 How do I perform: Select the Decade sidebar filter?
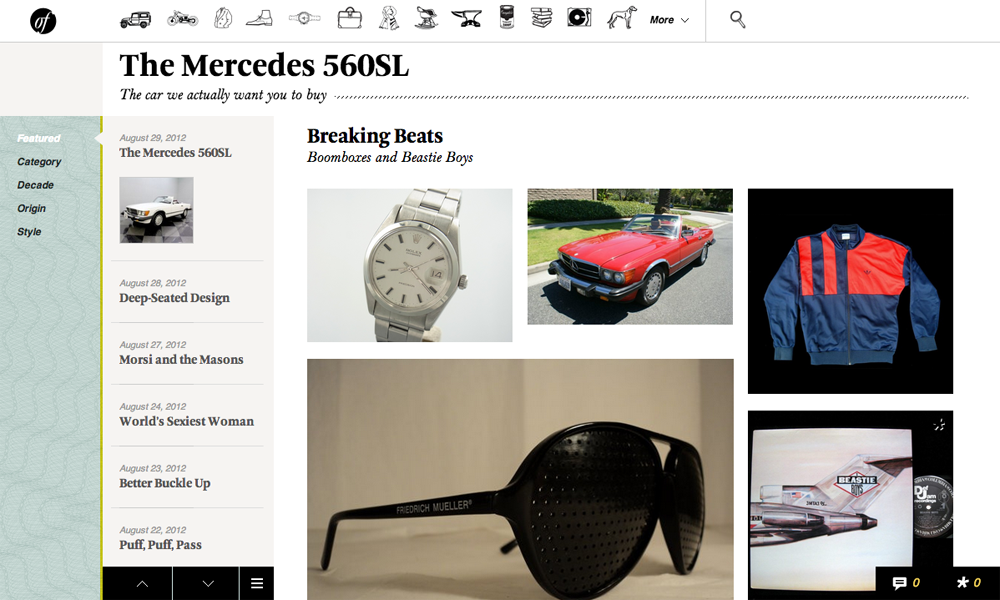coord(35,185)
